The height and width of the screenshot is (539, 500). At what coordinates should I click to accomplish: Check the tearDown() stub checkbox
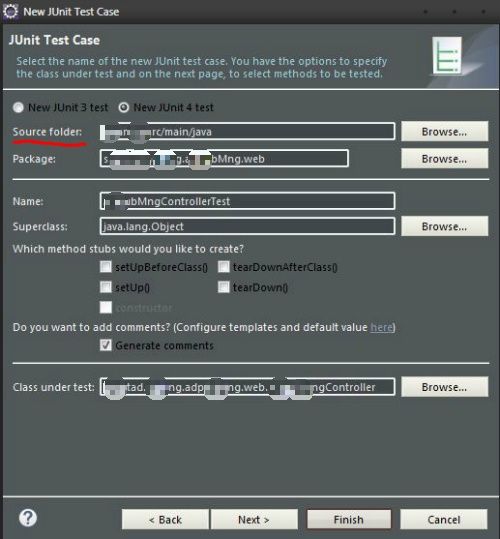(x=223, y=287)
